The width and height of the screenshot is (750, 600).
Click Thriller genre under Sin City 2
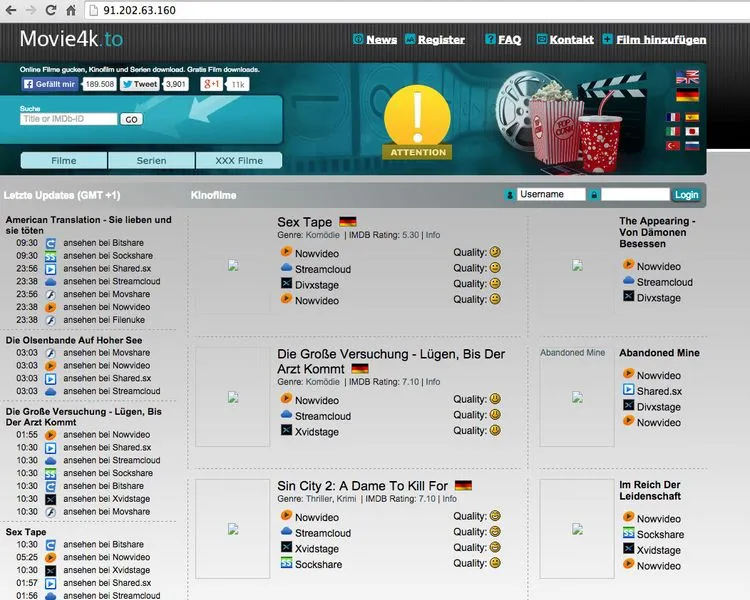320,499
